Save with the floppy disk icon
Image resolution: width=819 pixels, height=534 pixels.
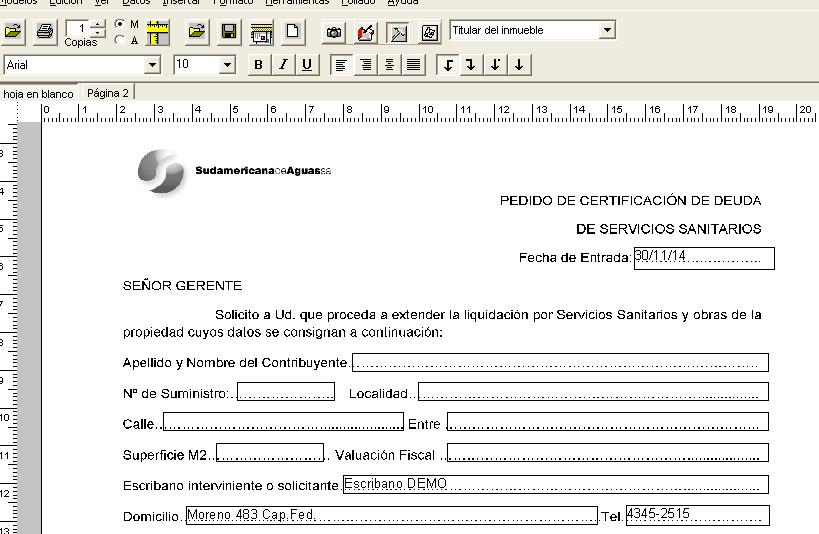229,32
